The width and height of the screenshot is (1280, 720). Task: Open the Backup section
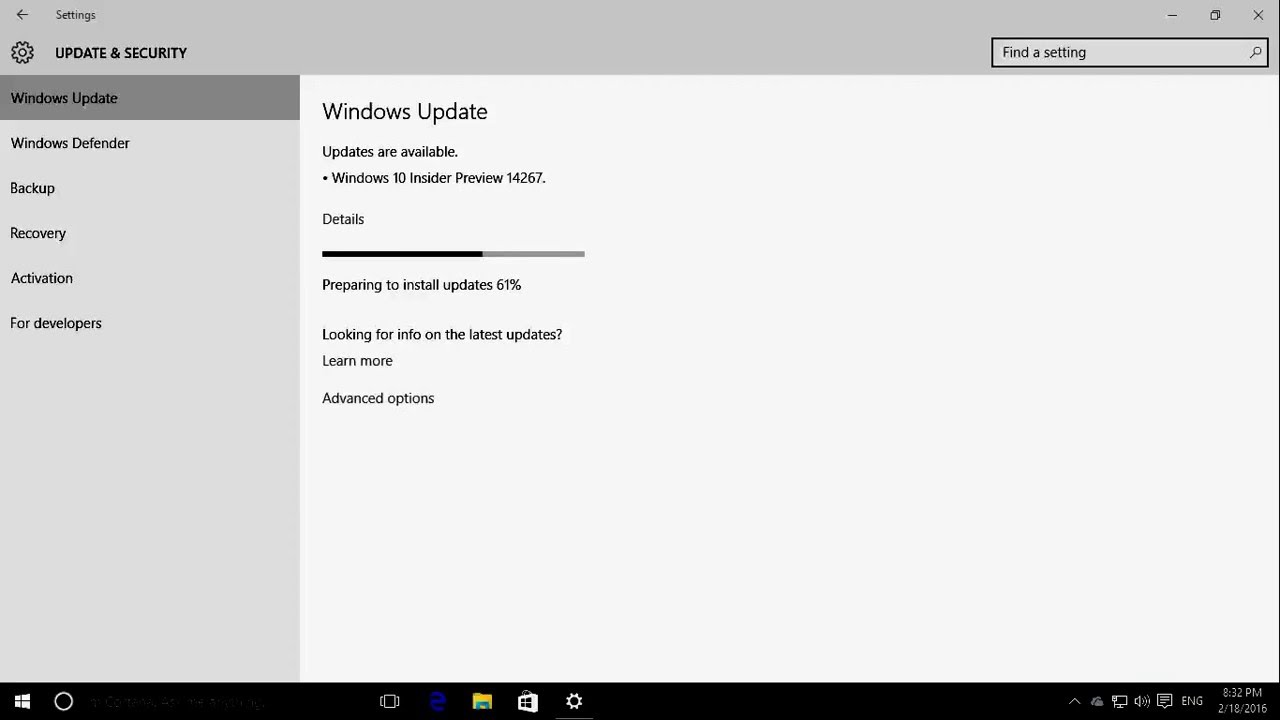pos(150,188)
